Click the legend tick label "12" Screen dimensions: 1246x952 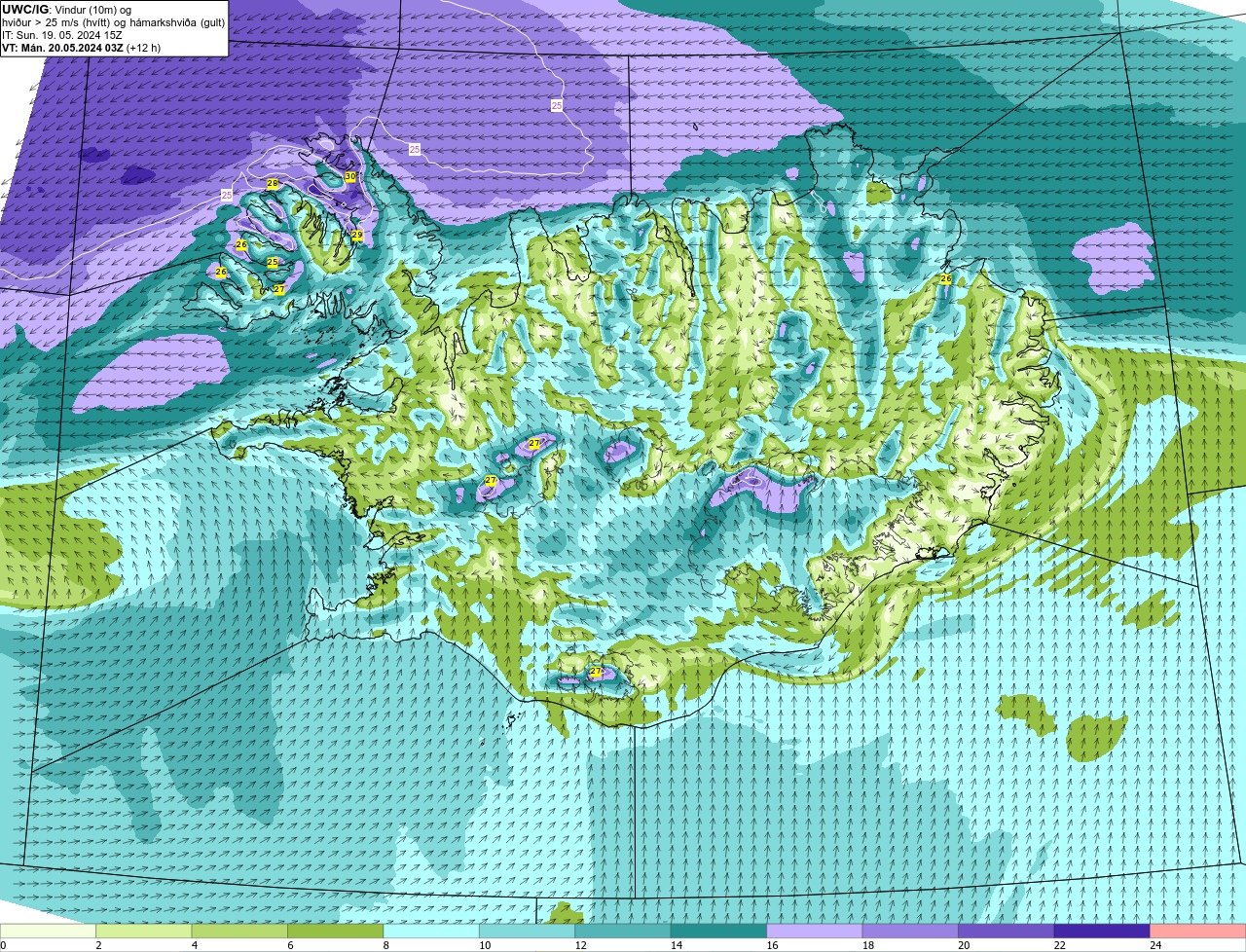click(580, 945)
